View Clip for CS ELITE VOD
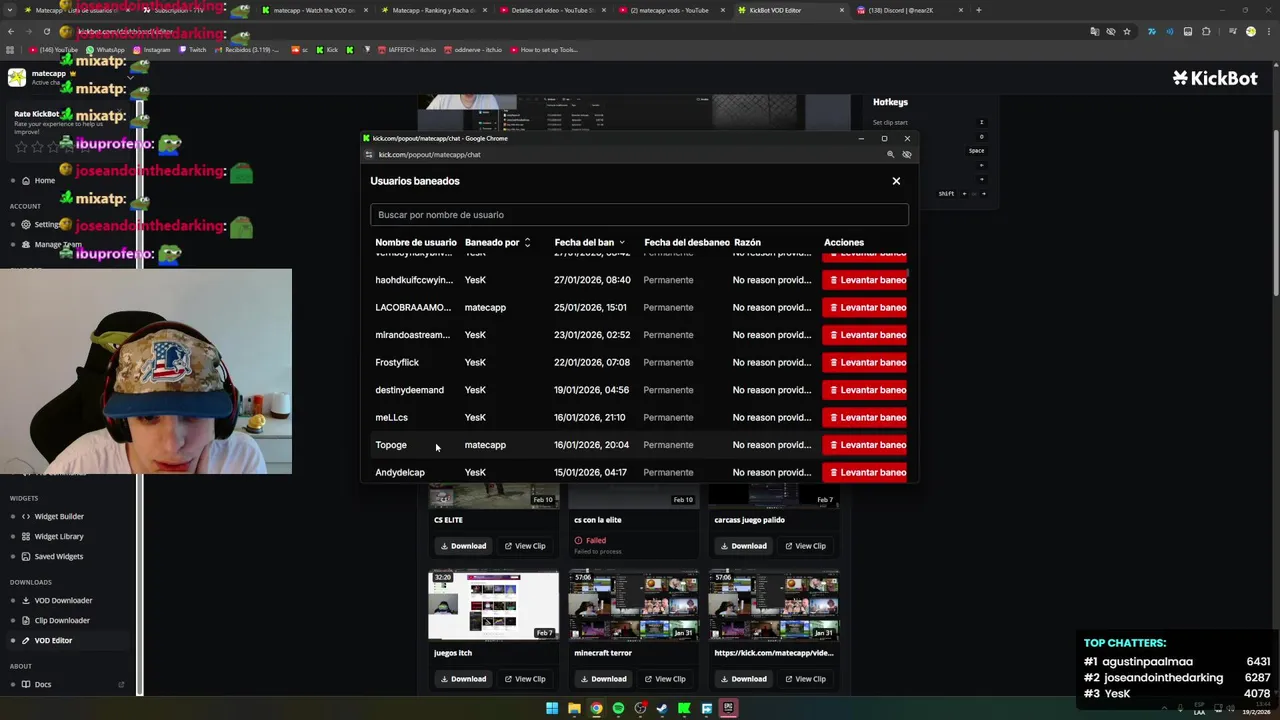This screenshot has width=1280, height=720. (x=525, y=546)
